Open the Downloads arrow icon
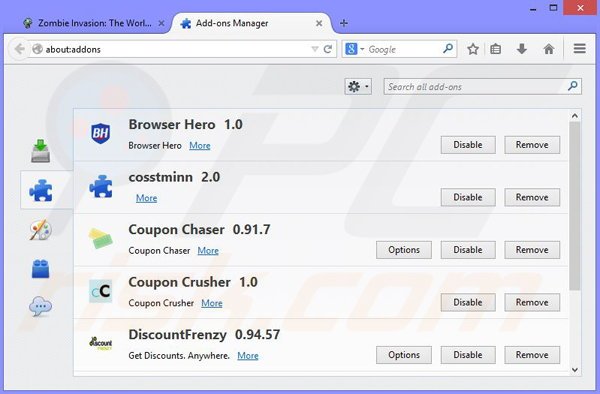Screen dimensions: 600x394 [x=522, y=49]
